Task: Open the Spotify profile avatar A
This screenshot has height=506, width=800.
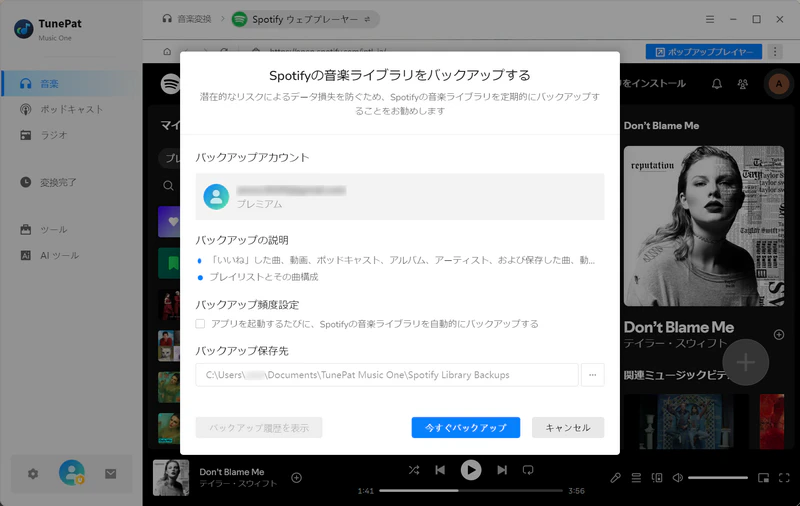Action: [779, 84]
